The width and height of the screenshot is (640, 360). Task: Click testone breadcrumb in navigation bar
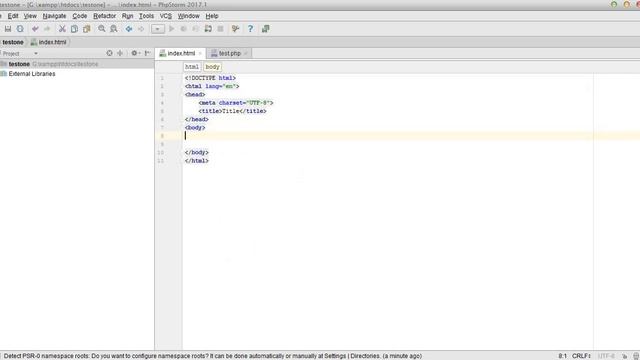tap(13, 42)
